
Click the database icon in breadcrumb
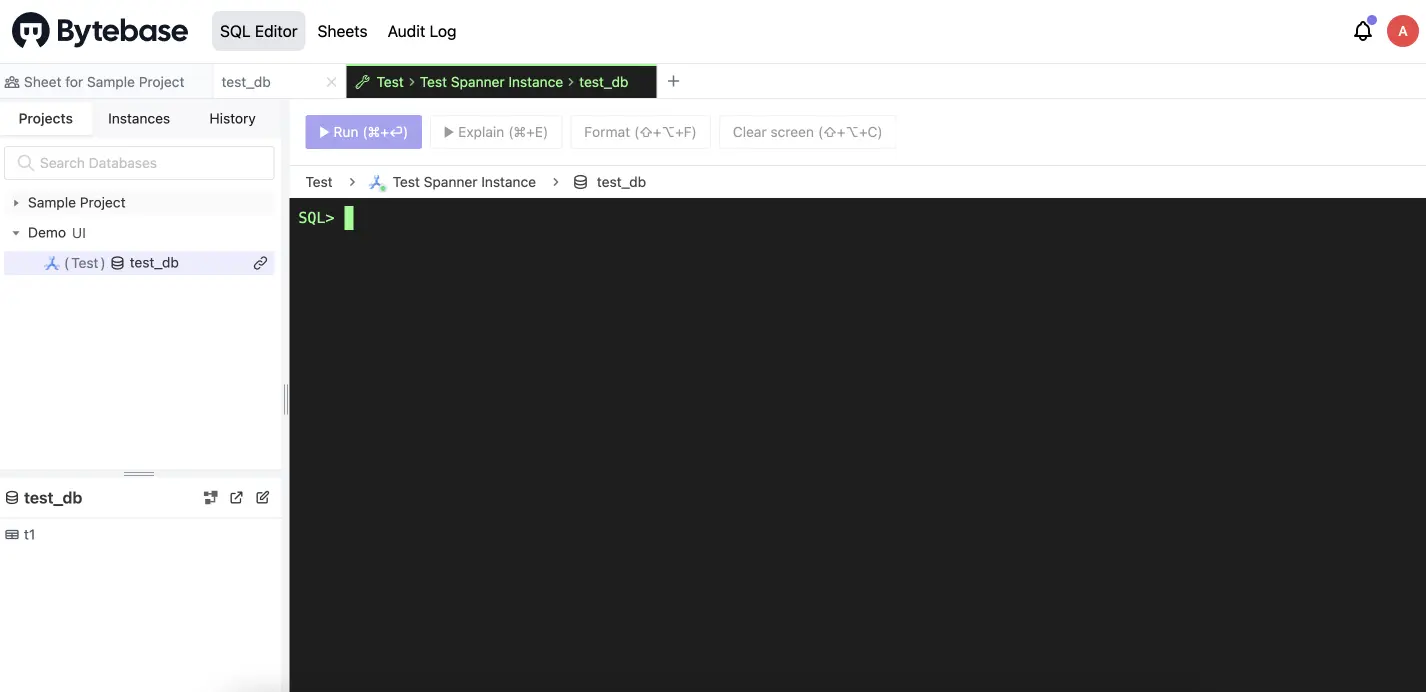point(580,182)
